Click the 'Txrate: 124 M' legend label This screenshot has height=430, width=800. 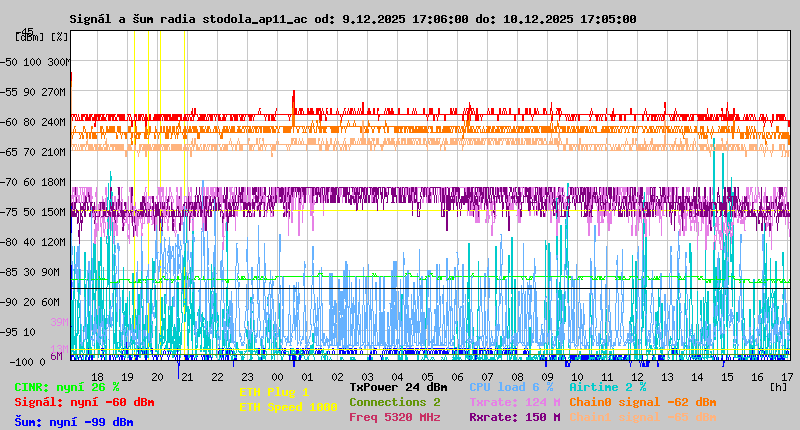[x=514, y=402]
